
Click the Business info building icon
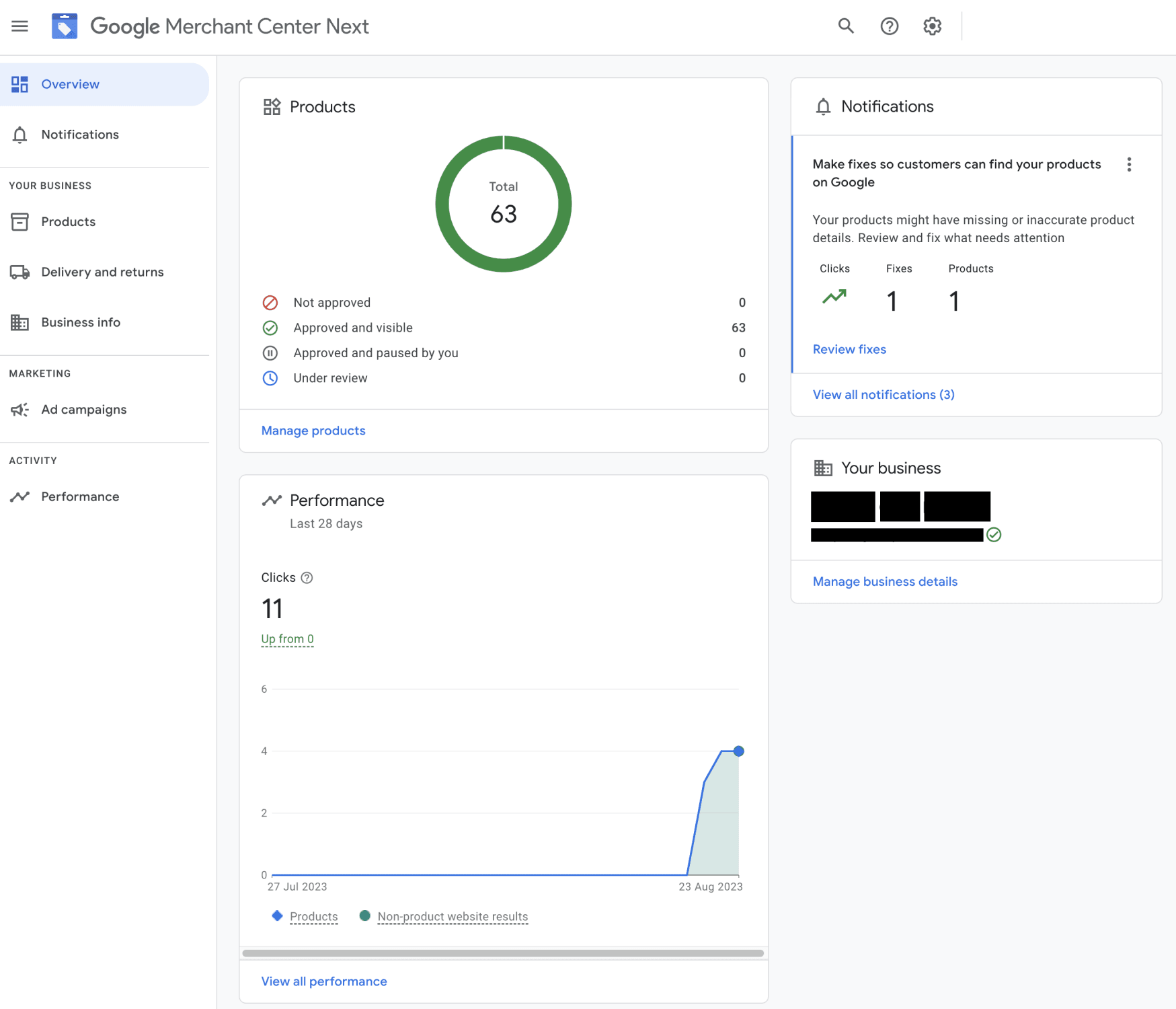[20, 322]
